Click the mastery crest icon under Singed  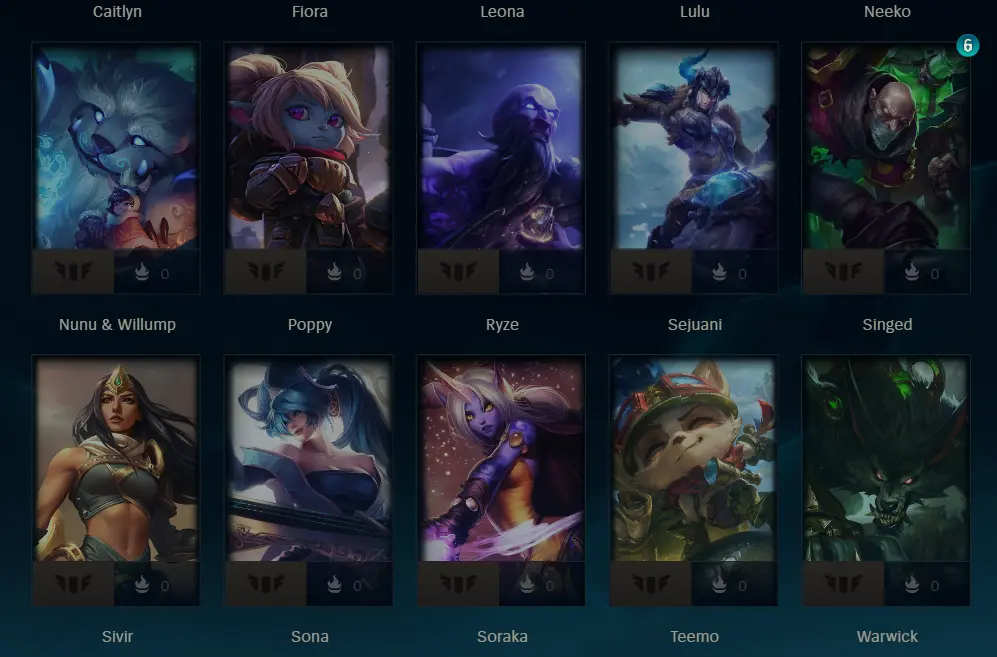(x=844, y=271)
